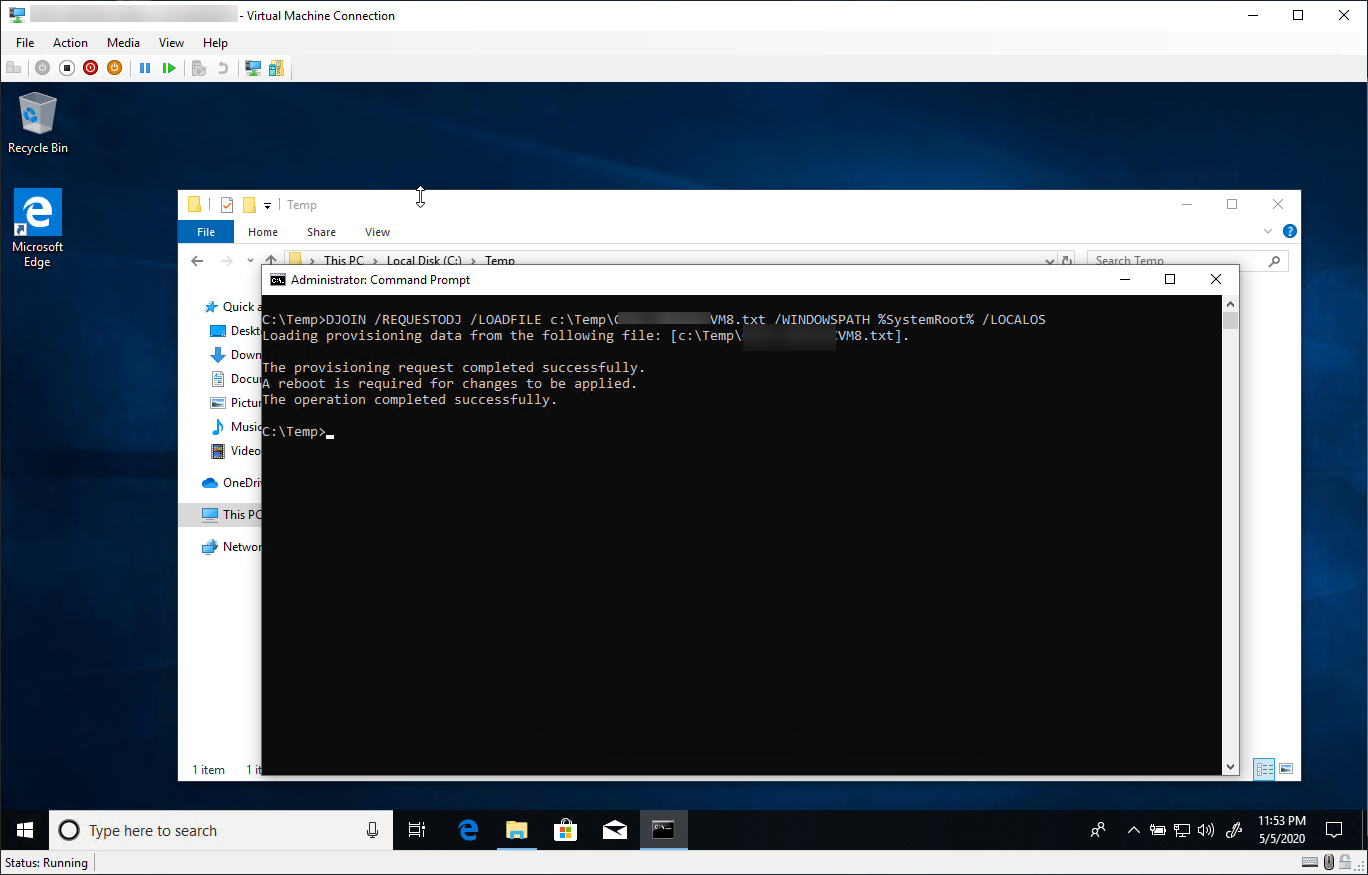Click the Explorer Forward arrow

click(226, 261)
